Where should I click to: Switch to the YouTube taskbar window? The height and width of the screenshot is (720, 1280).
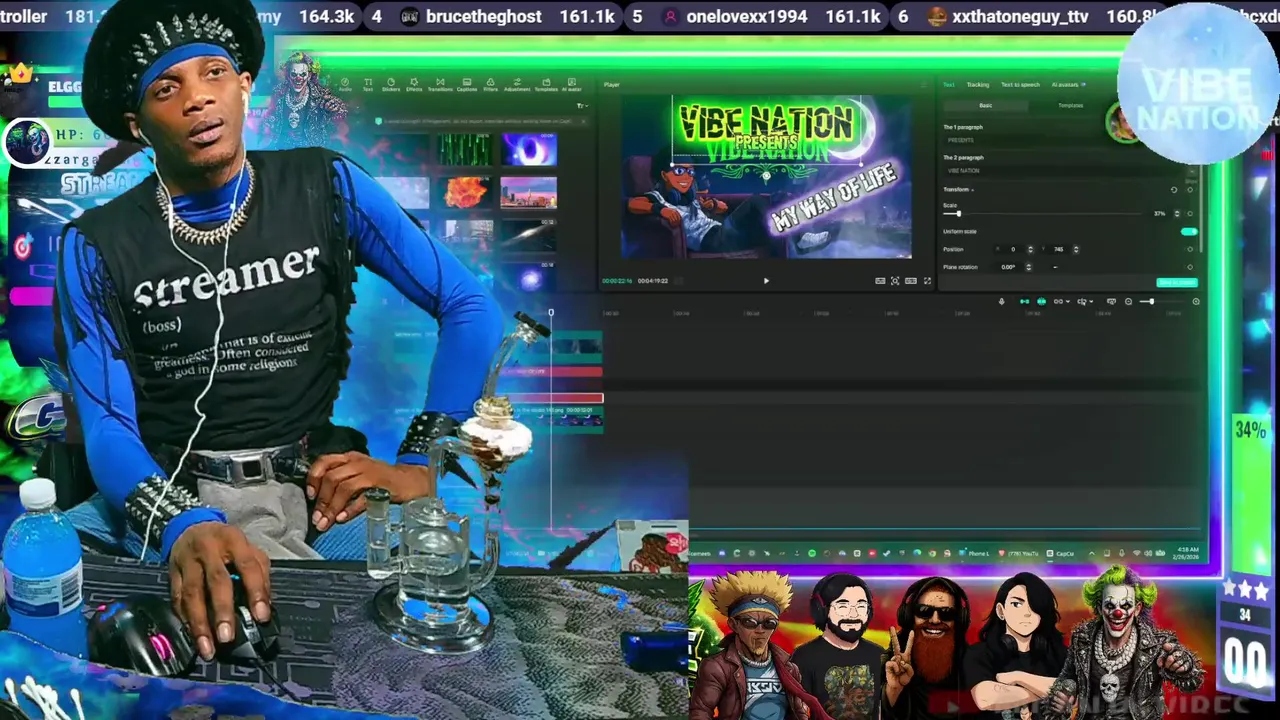(x=1017, y=553)
